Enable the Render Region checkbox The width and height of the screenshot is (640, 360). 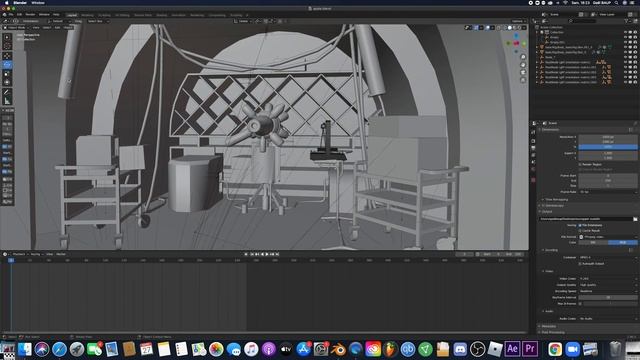tap(580, 164)
